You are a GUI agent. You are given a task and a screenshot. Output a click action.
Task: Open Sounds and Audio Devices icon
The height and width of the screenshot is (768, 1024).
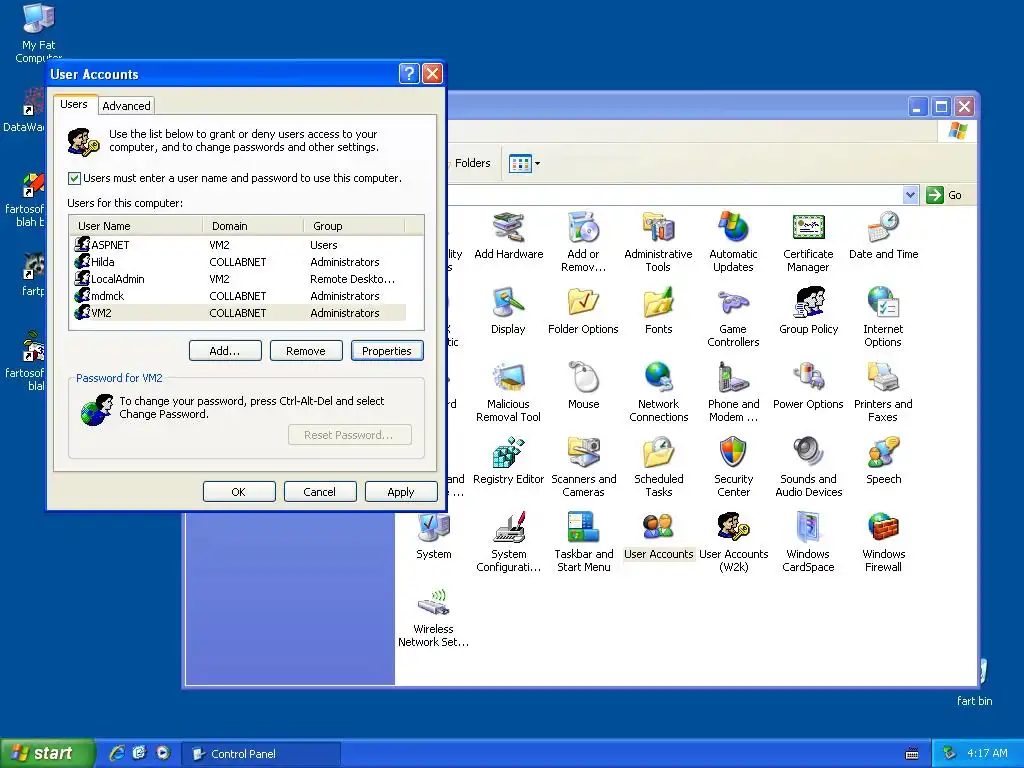808,466
